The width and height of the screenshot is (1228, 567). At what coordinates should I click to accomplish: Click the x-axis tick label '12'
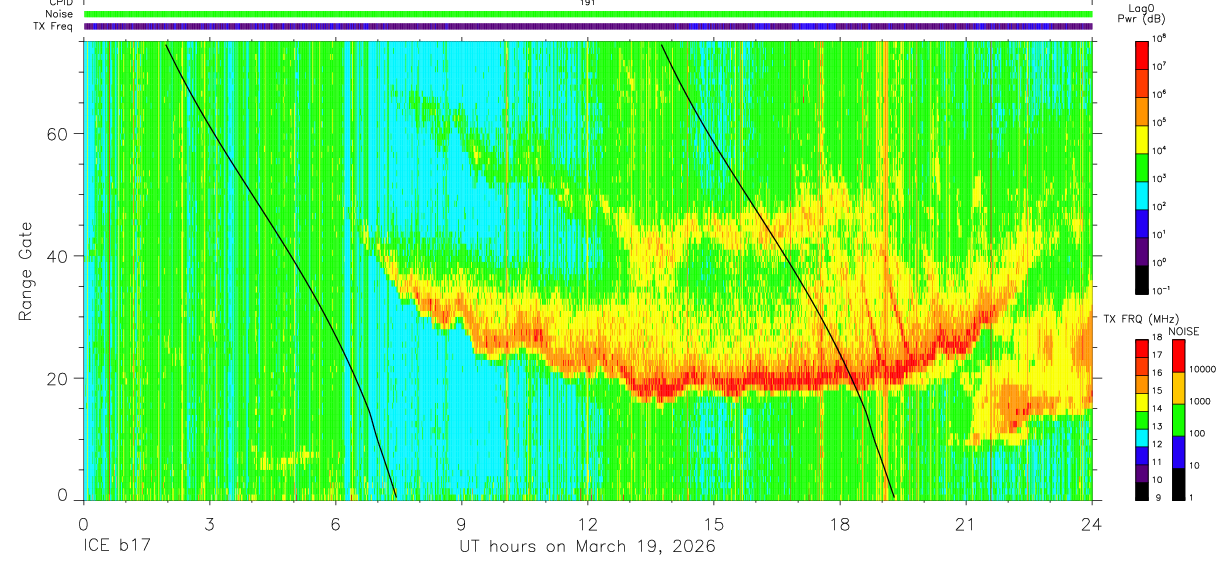[x=588, y=523]
